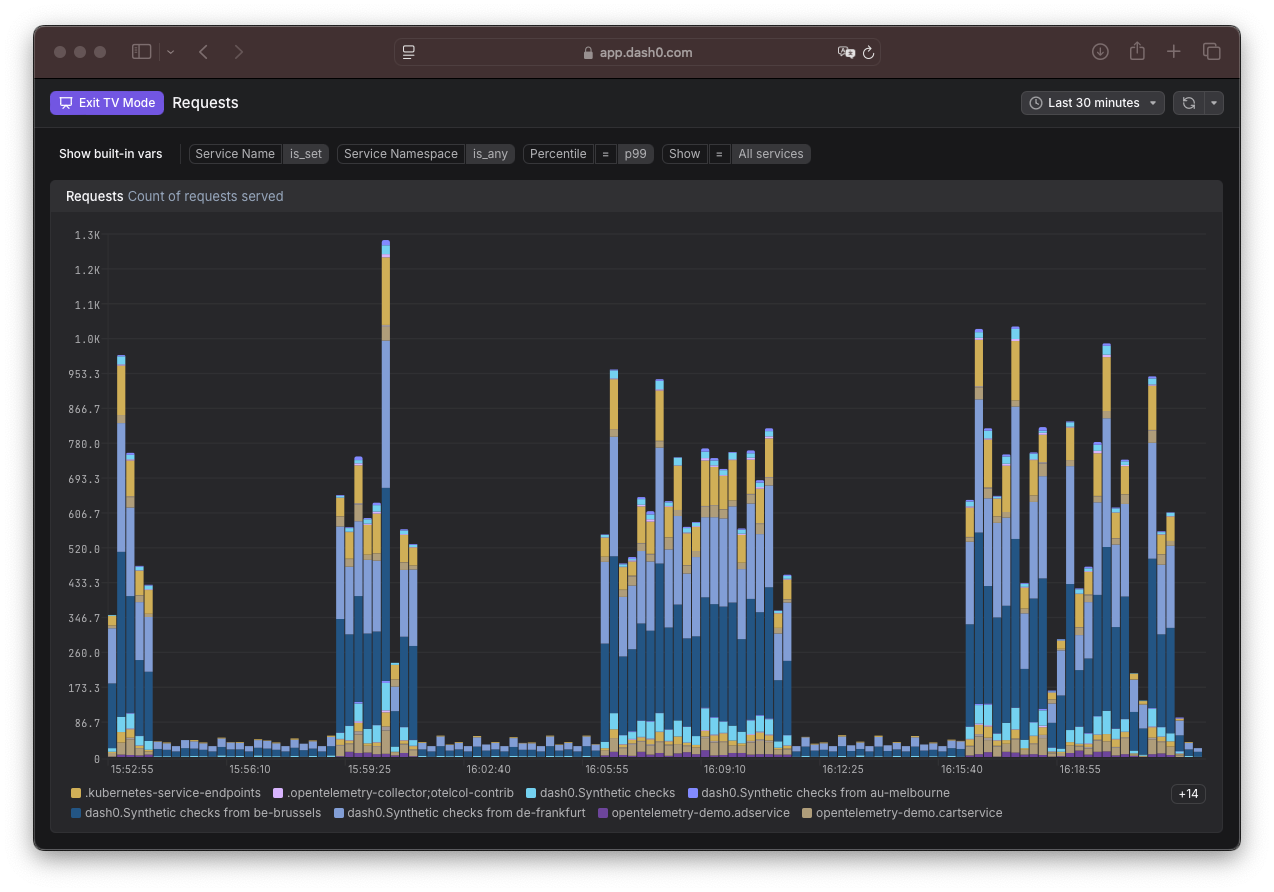
Task: Open the Service Name is_set filter
Action: 258,154
